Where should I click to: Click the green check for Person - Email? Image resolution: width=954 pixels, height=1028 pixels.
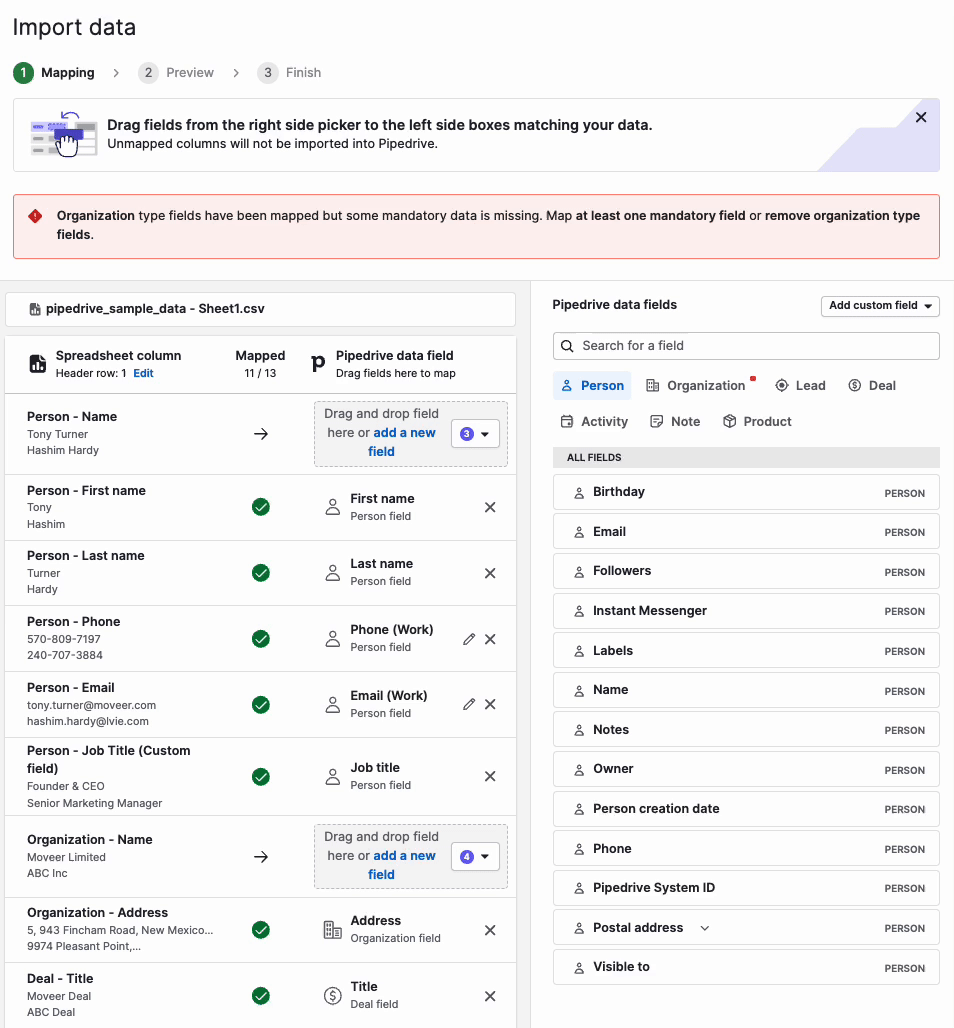tap(261, 705)
